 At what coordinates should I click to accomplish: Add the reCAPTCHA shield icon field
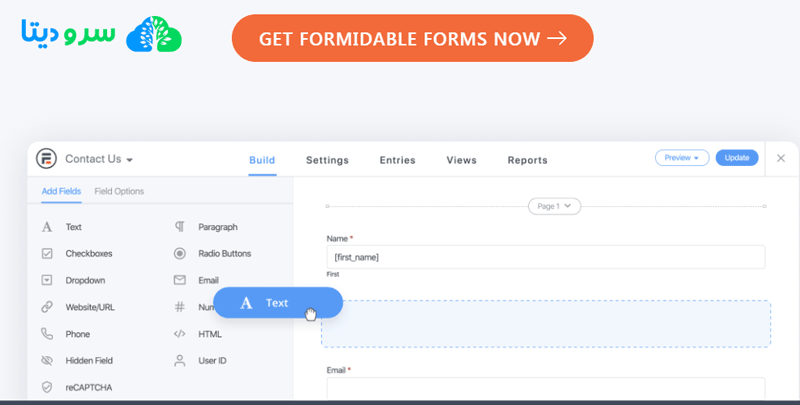47,387
